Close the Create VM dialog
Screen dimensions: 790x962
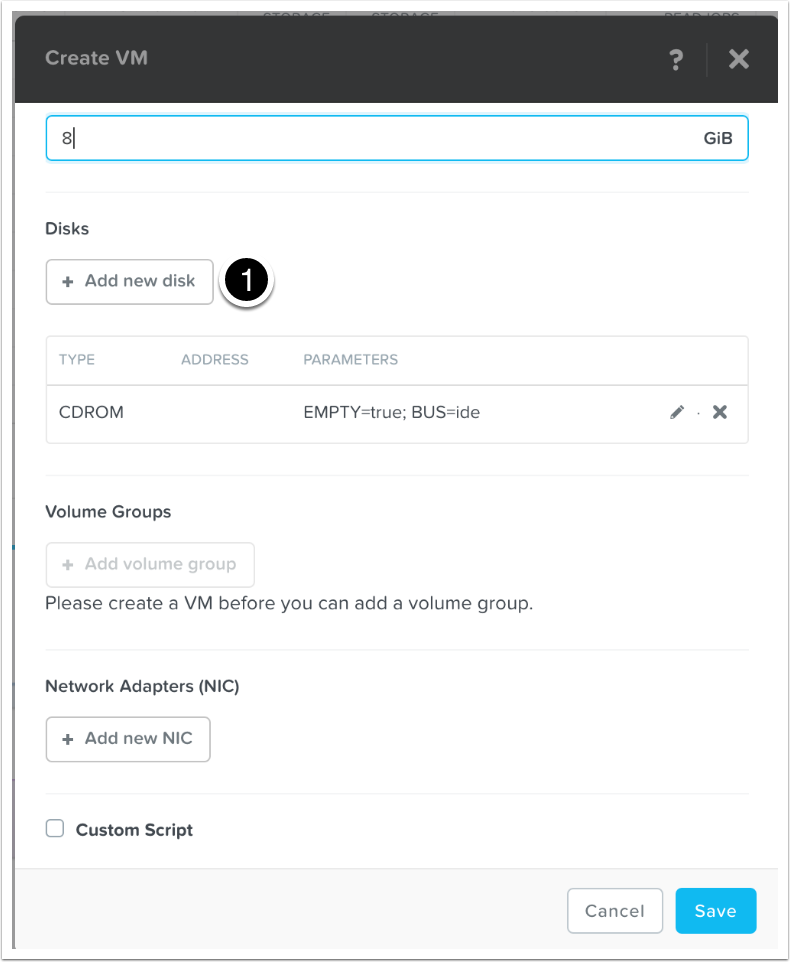(739, 59)
